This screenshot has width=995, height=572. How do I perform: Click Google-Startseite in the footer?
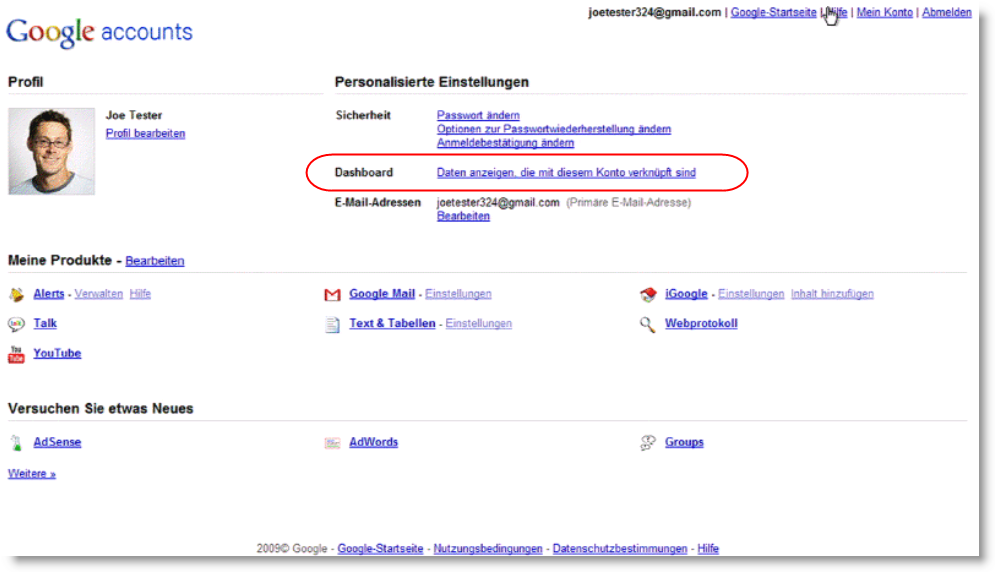click(x=380, y=549)
